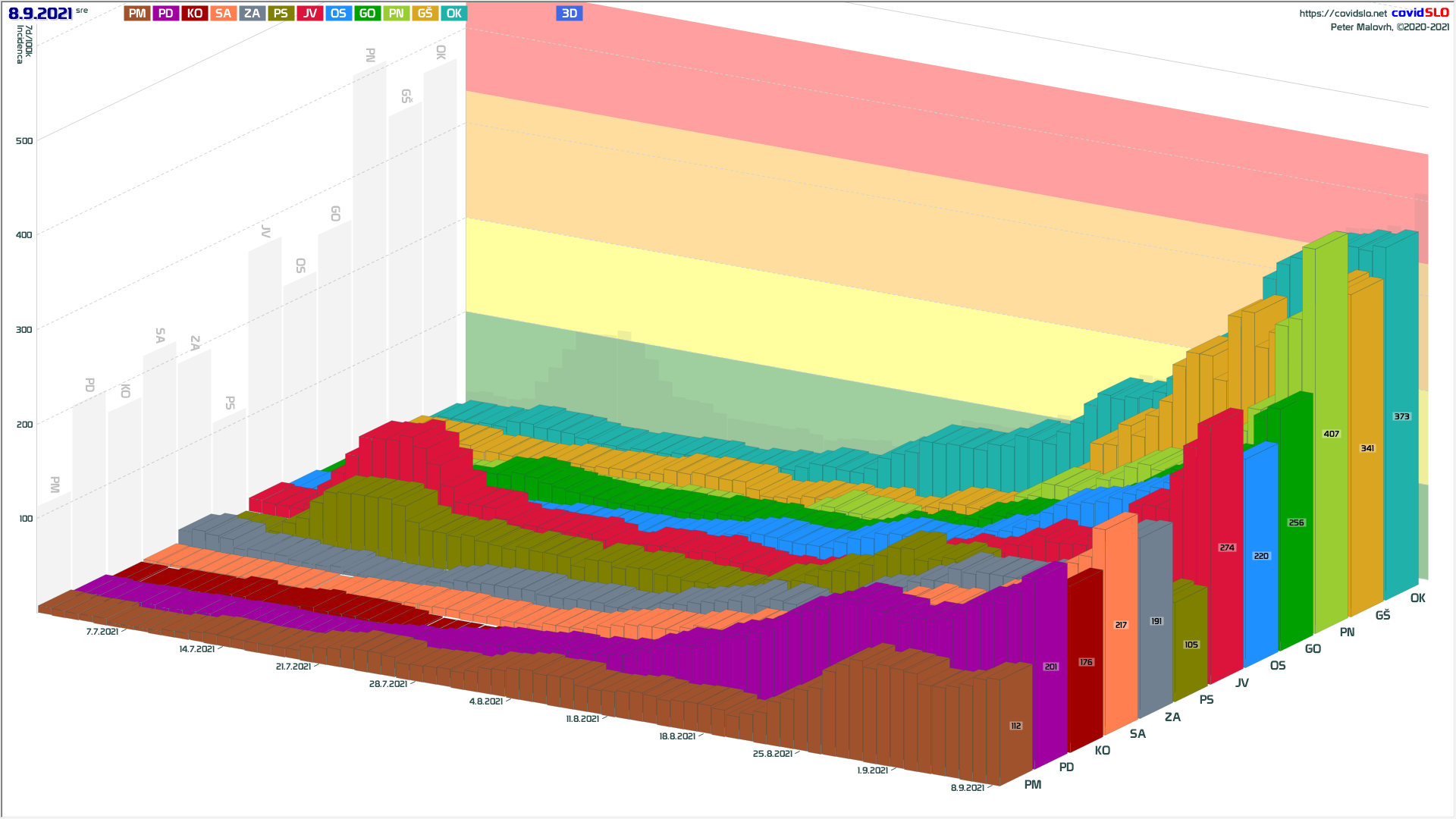Toggle the SA region legend button
Image resolution: width=1456 pixels, height=819 pixels.
click(x=223, y=13)
